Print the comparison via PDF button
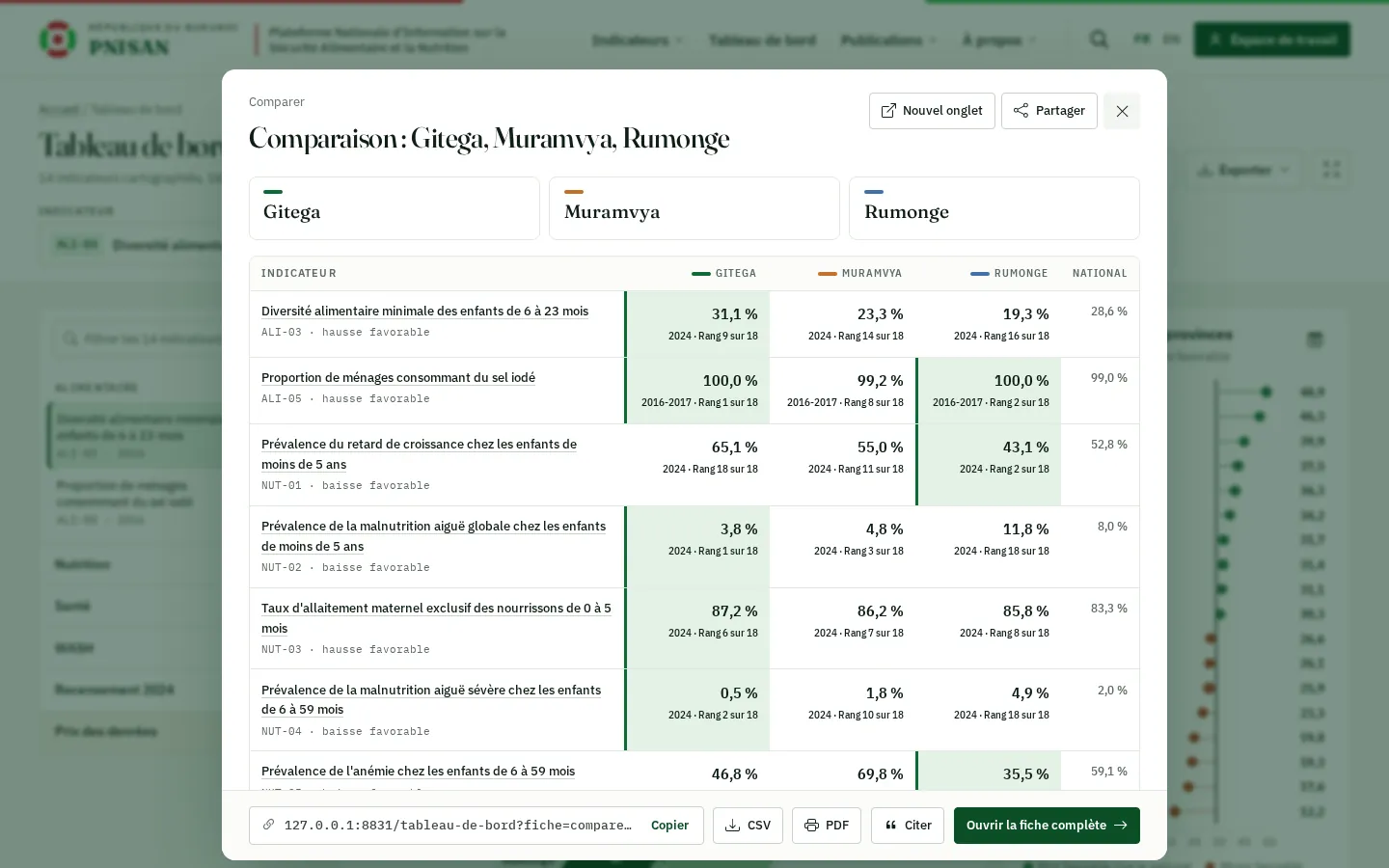Viewport: 1389px width, 868px height. 827,826
